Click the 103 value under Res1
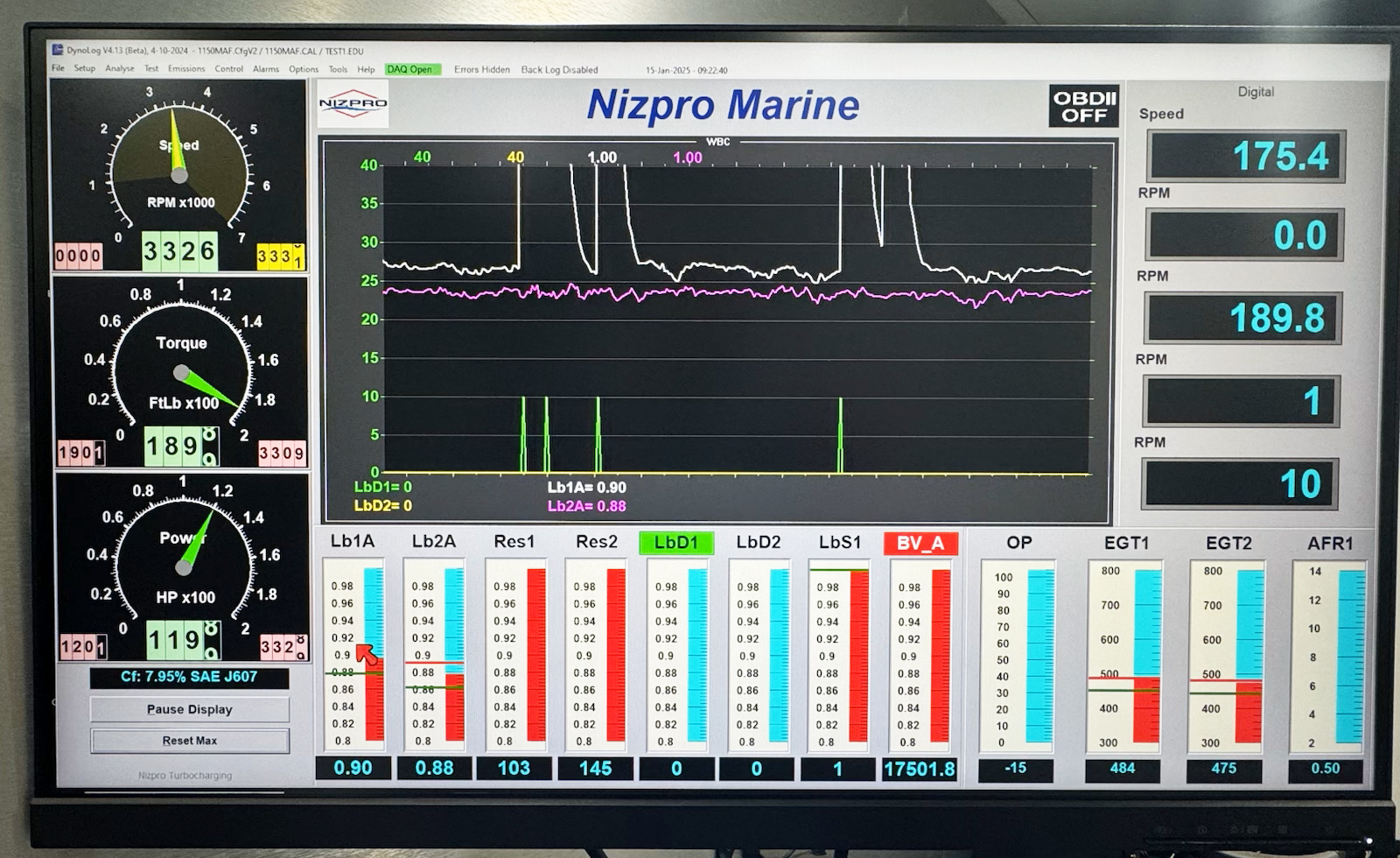Viewport: 1400px width, 858px height. [x=514, y=768]
